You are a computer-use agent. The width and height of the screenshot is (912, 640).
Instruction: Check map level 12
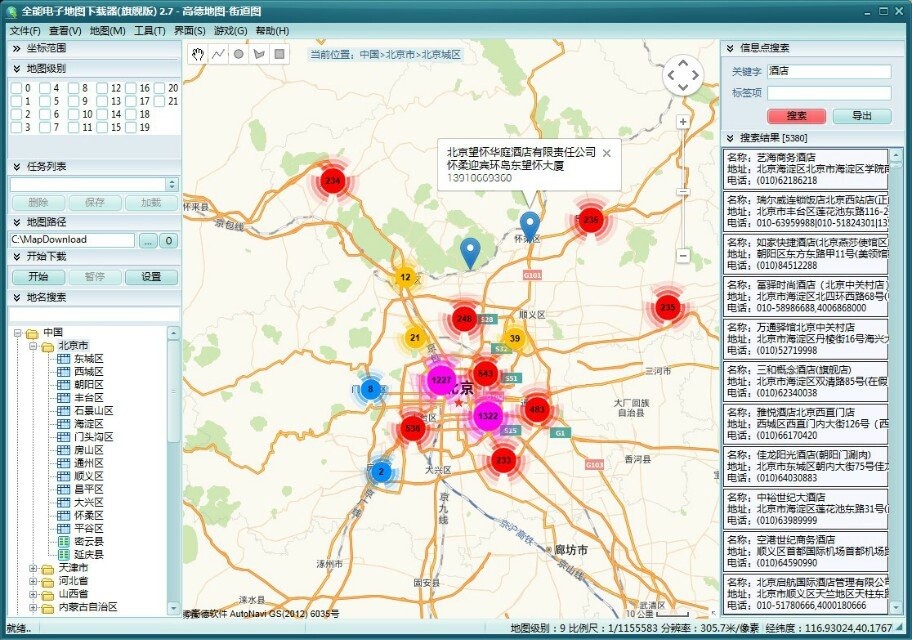(x=102, y=88)
